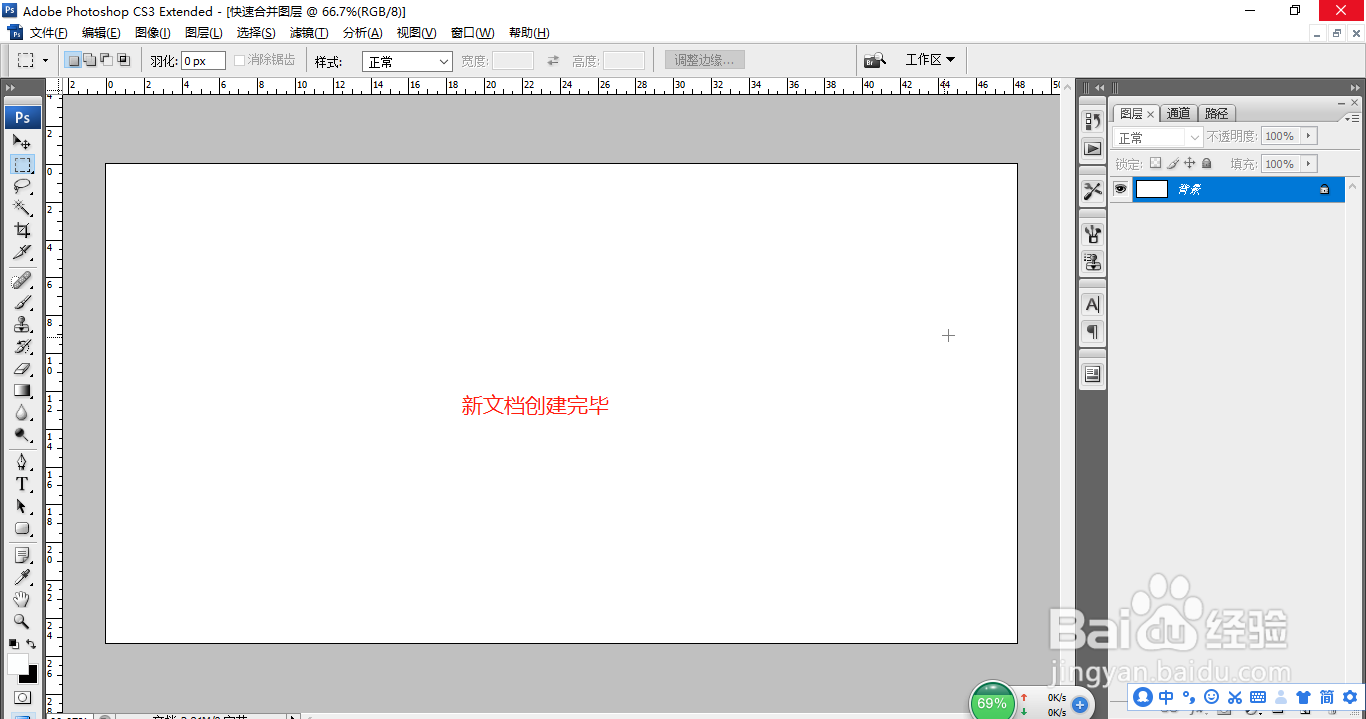Reset to default foreground/background colors

14,644
